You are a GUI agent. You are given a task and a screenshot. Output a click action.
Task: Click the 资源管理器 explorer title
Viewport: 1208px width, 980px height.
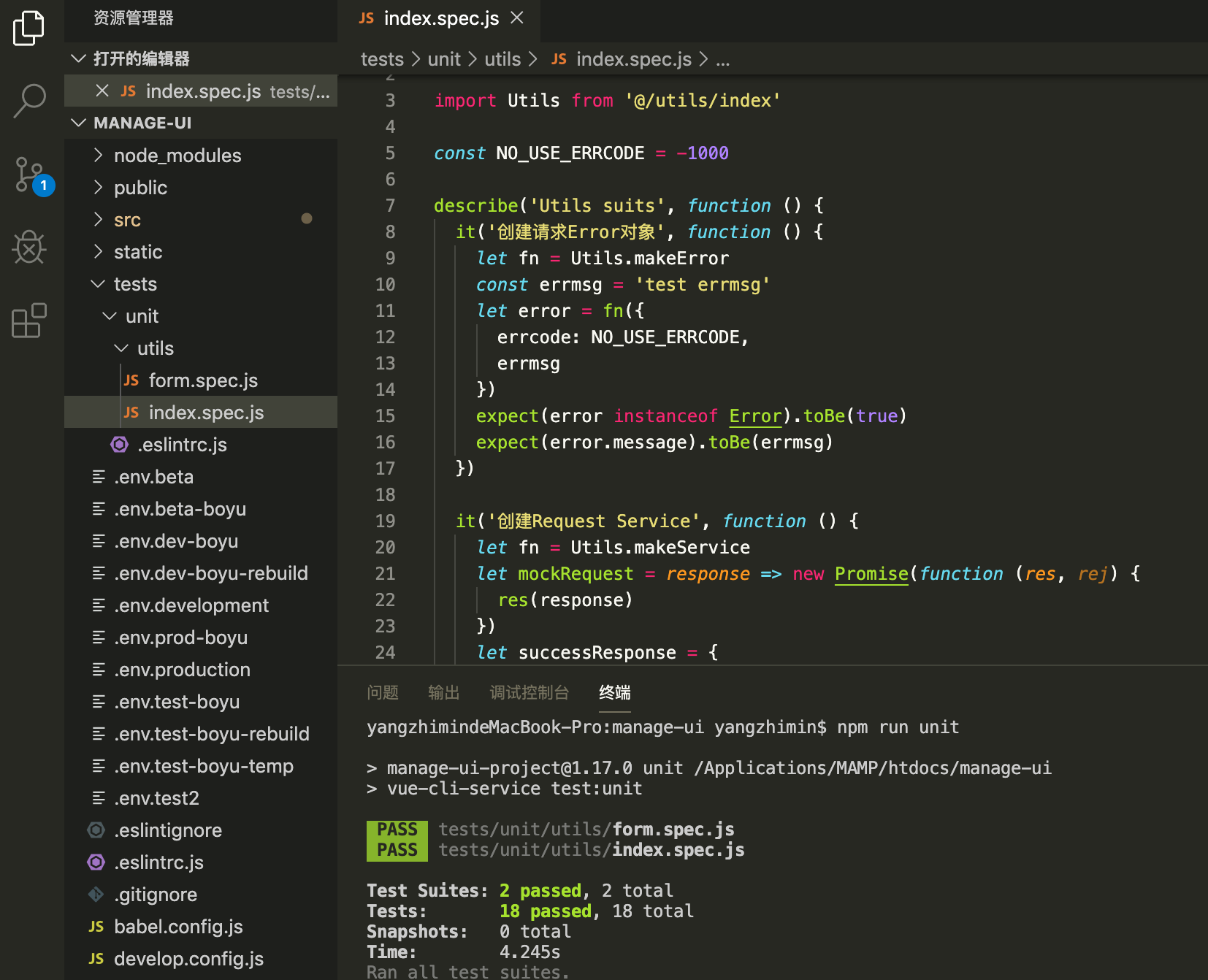click(134, 18)
